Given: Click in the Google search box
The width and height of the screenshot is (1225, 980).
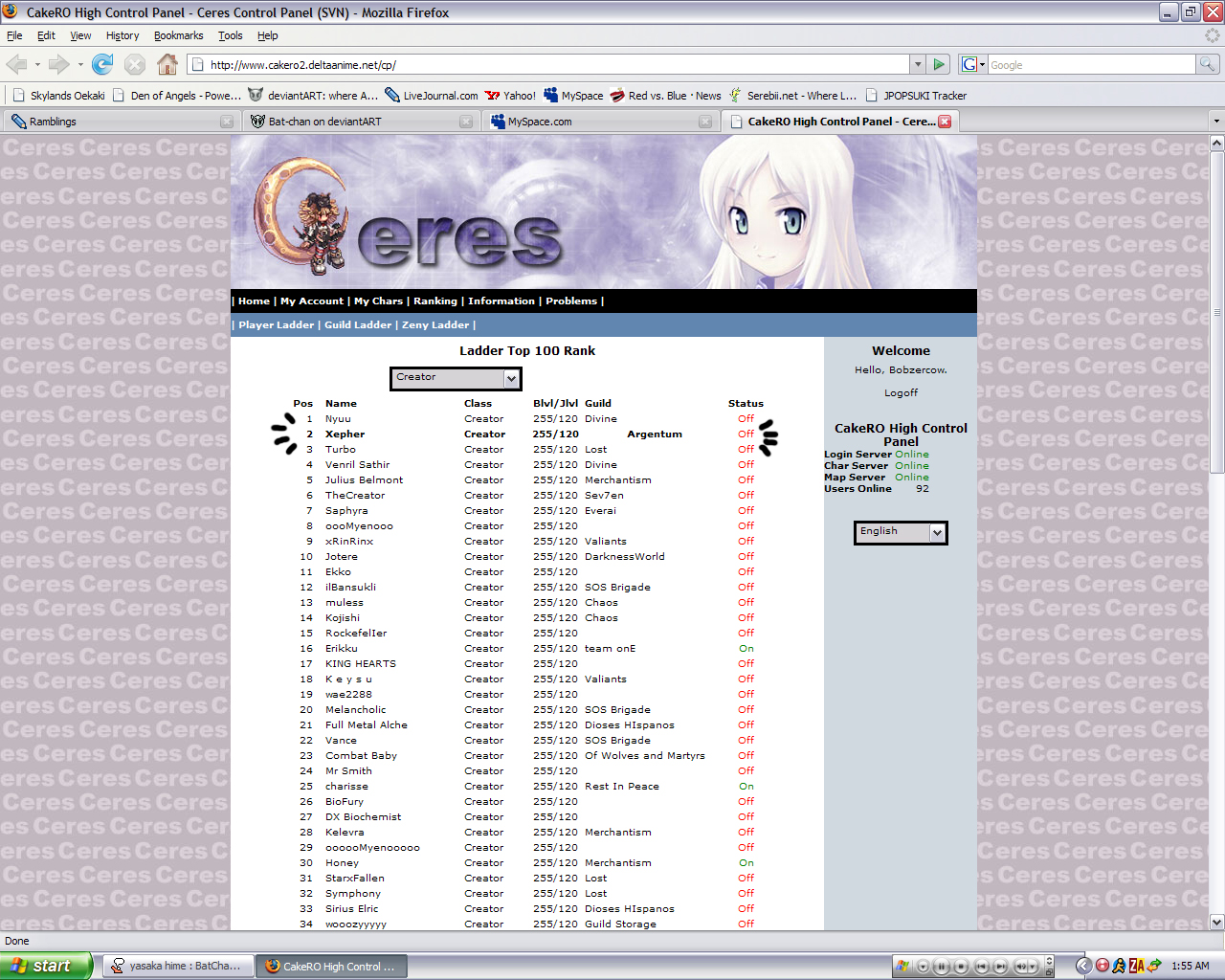Looking at the screenshot, I should click(1091, 64).
